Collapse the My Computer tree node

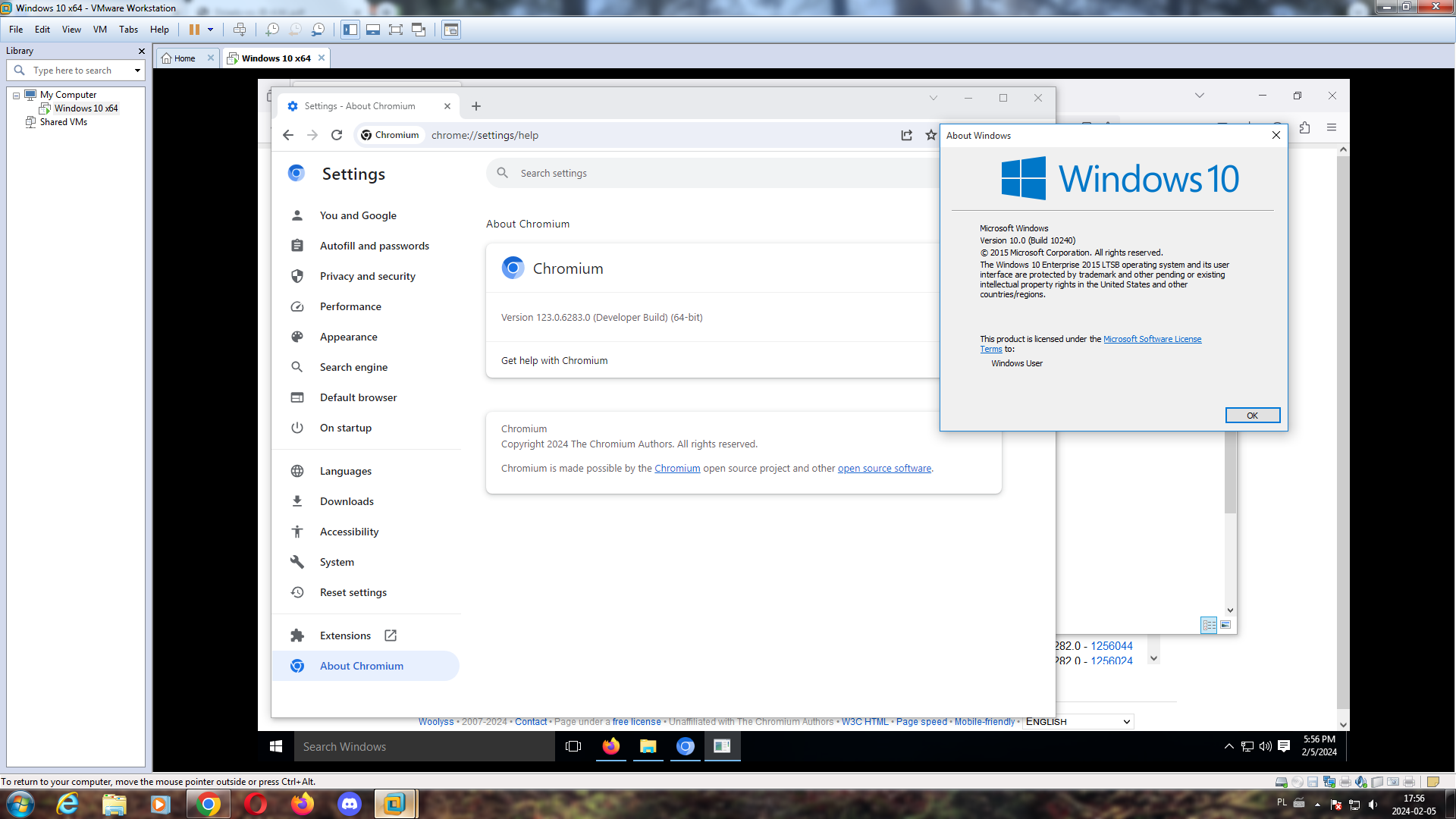point(16,96)
